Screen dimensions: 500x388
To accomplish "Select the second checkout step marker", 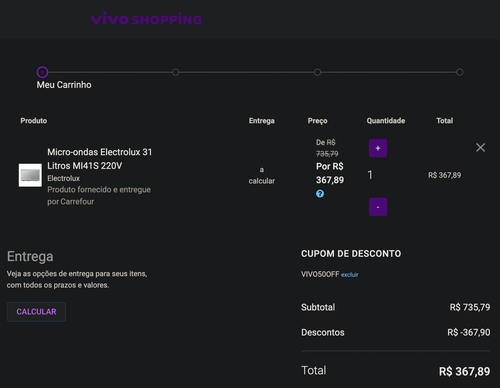I will point(175,72).
